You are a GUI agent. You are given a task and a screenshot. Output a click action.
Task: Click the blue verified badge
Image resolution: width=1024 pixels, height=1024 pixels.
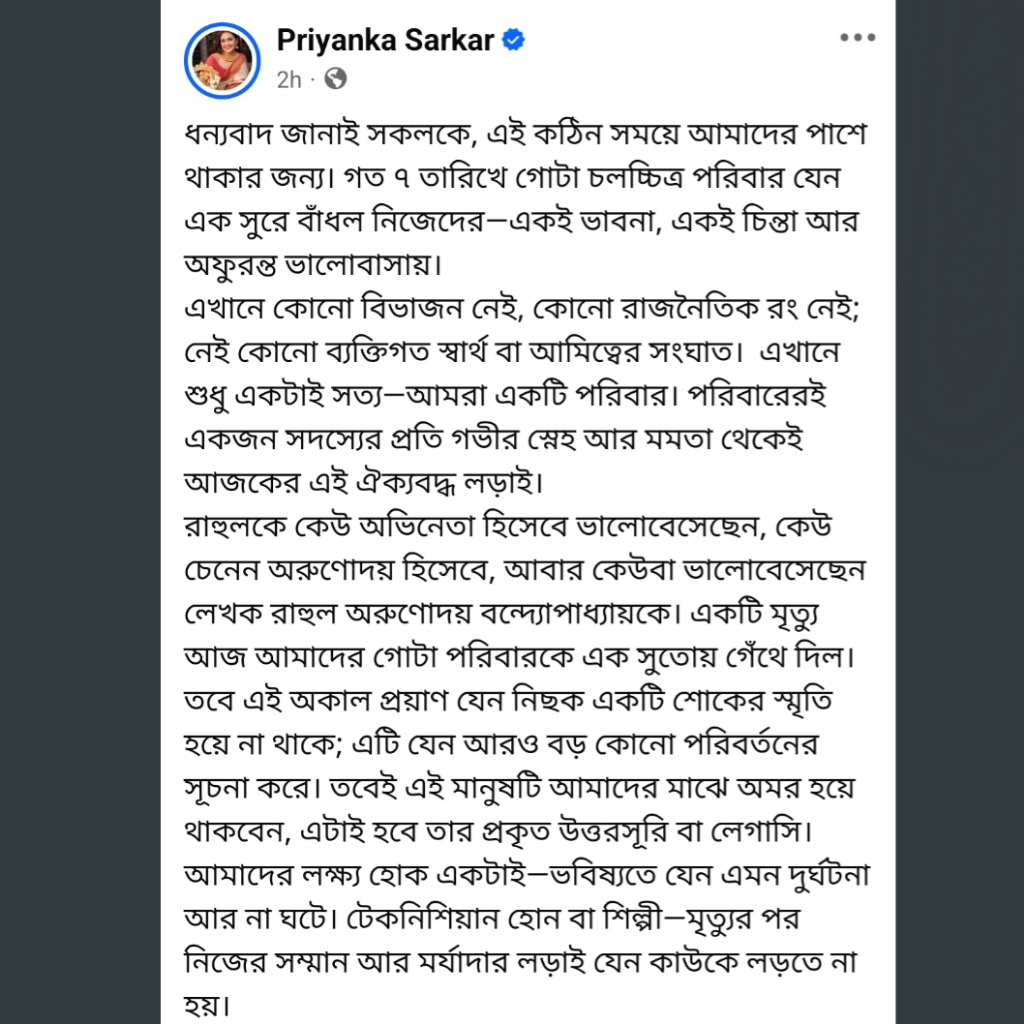pyautogui.click(x=516, y=41)
